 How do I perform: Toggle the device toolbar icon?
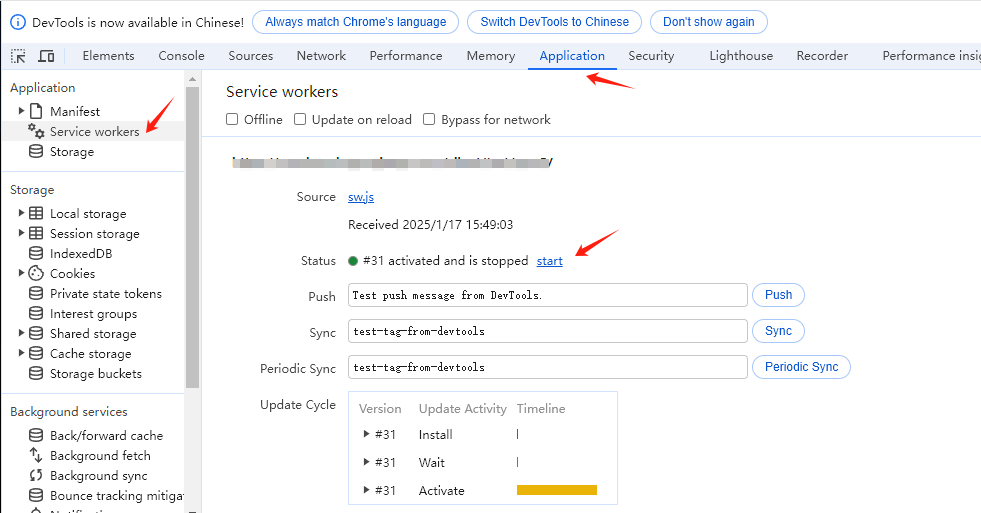point(47,56)
